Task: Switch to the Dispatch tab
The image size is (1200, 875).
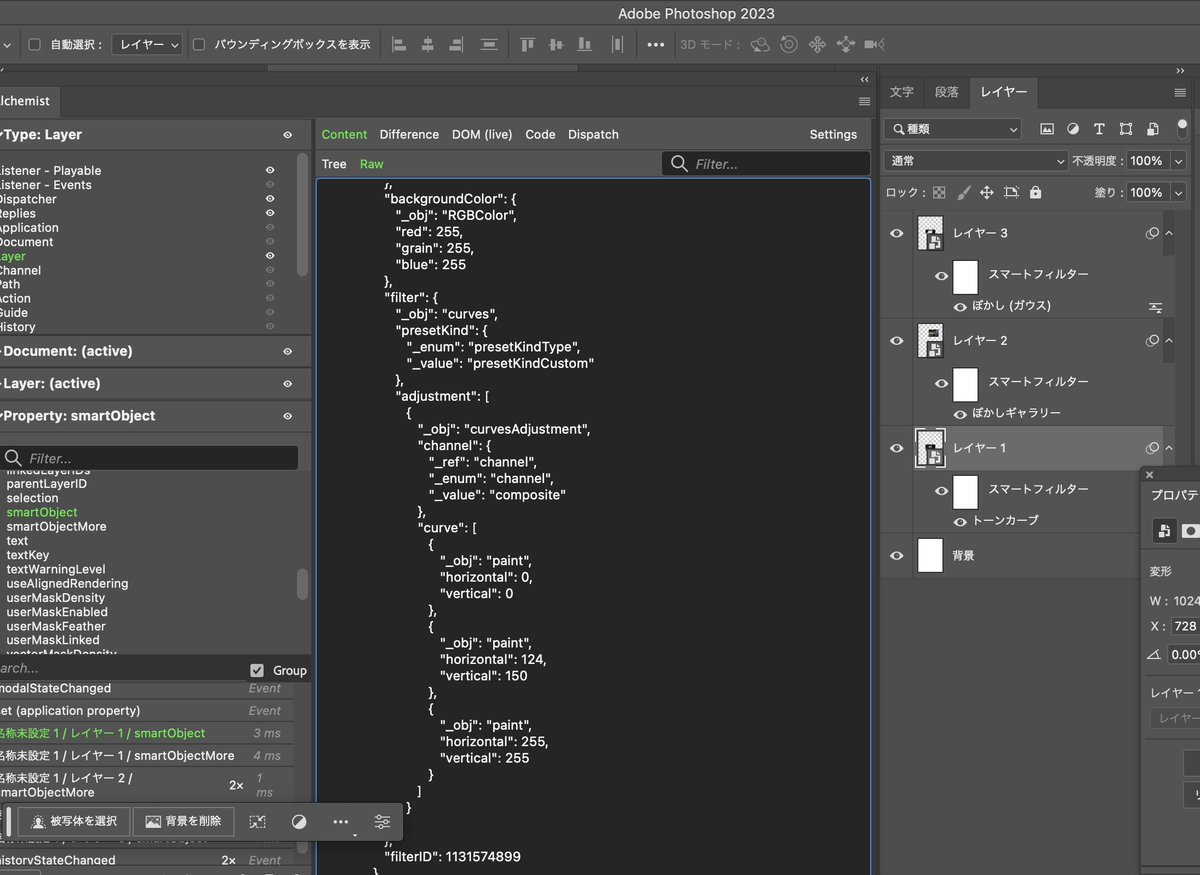Action: pyautogui.click(x=593, y=134)
